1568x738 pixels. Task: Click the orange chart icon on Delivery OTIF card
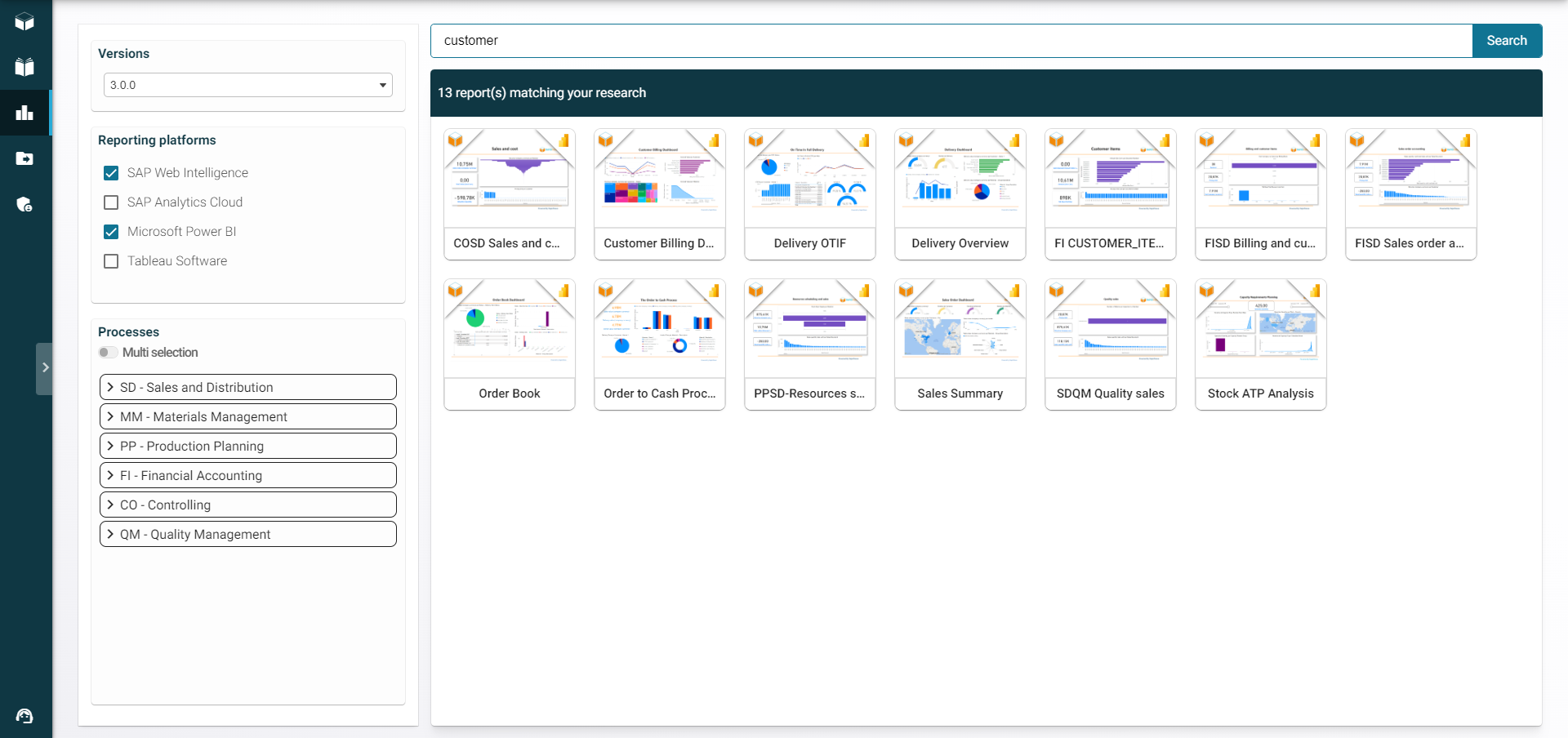[864, 140]
